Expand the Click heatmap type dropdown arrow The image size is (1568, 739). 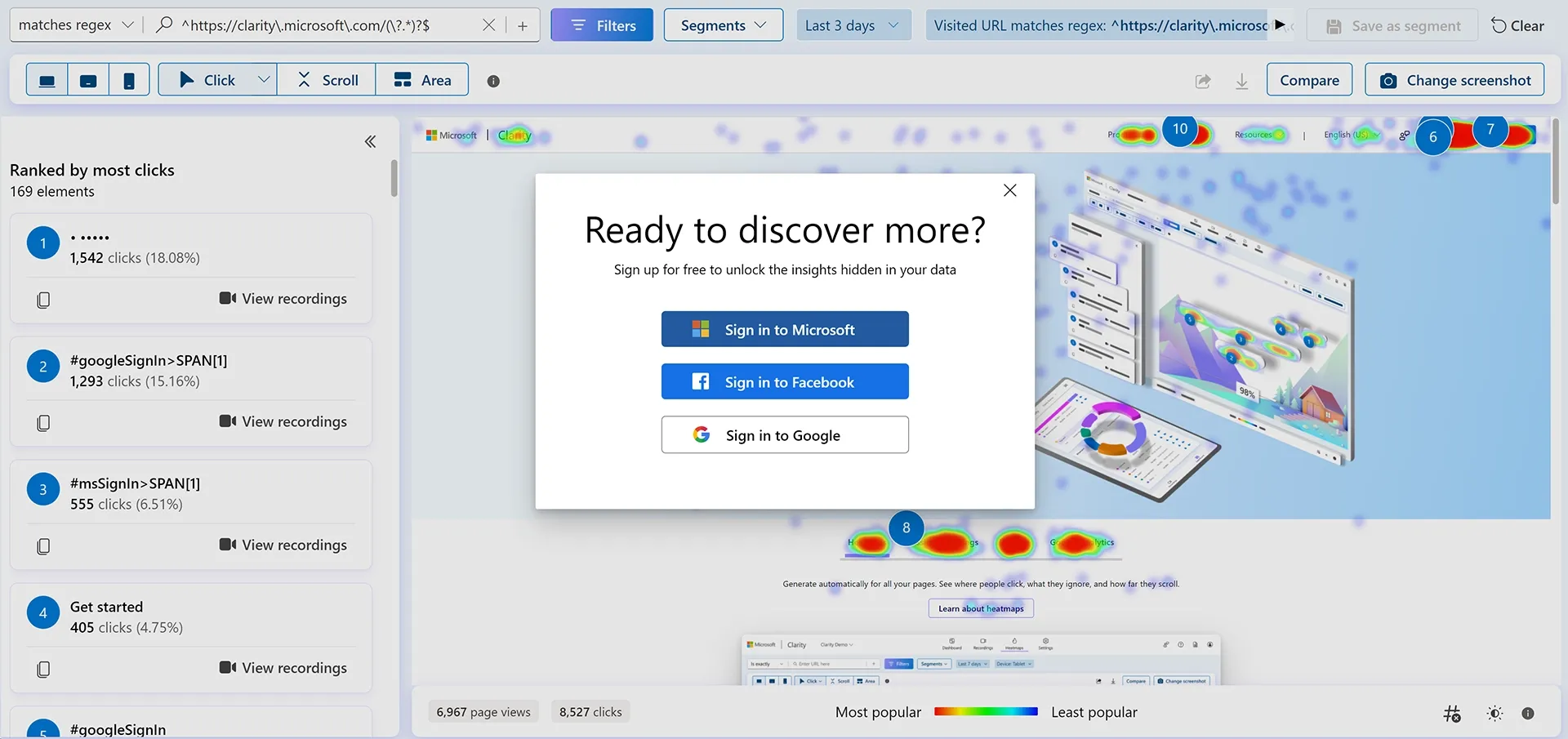point(263,79)
